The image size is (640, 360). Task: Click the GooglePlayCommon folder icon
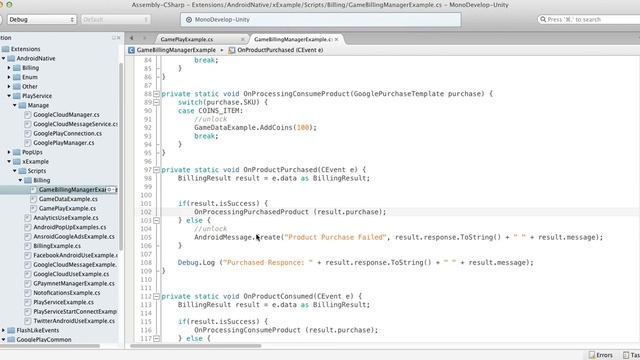pos(11,340)
